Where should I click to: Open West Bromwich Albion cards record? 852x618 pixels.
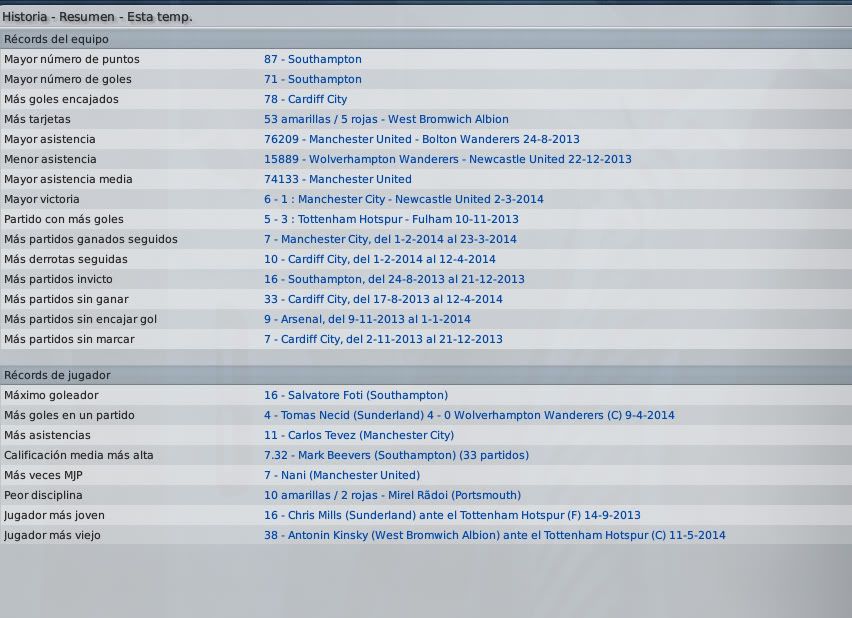click(386, 119)
